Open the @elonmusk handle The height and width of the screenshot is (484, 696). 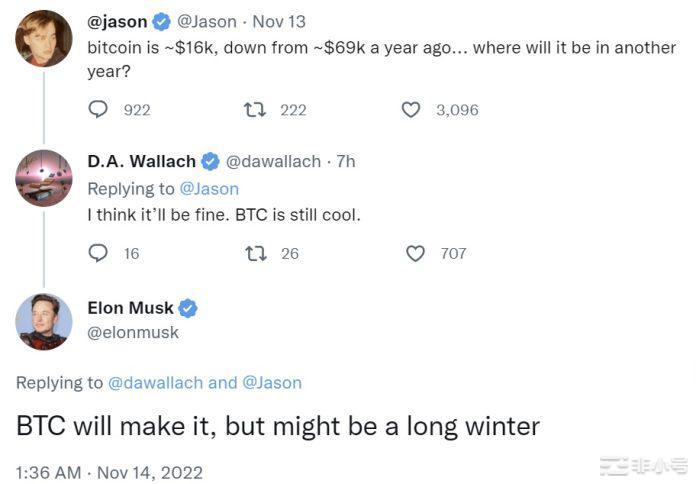(133, 332)
